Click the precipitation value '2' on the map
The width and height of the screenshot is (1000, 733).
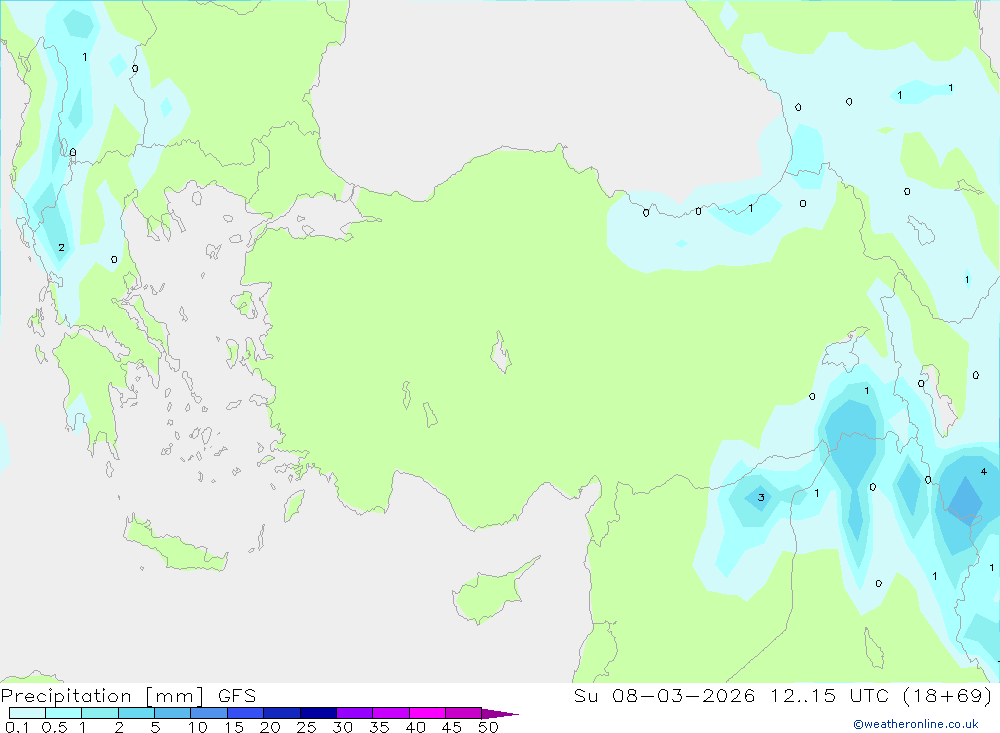(x=61, y=248)
